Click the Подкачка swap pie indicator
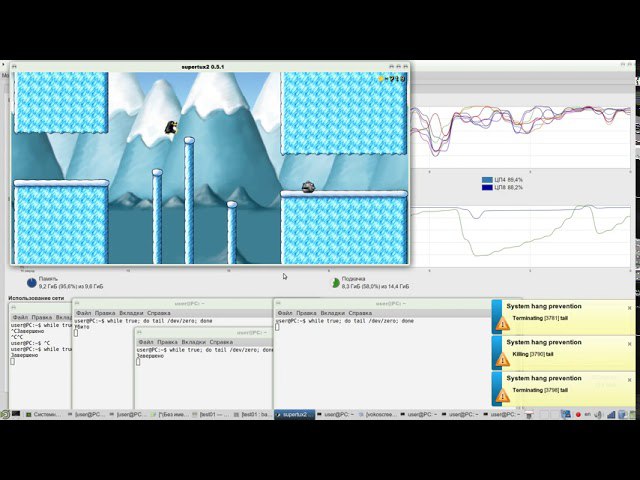 point(336,282)
